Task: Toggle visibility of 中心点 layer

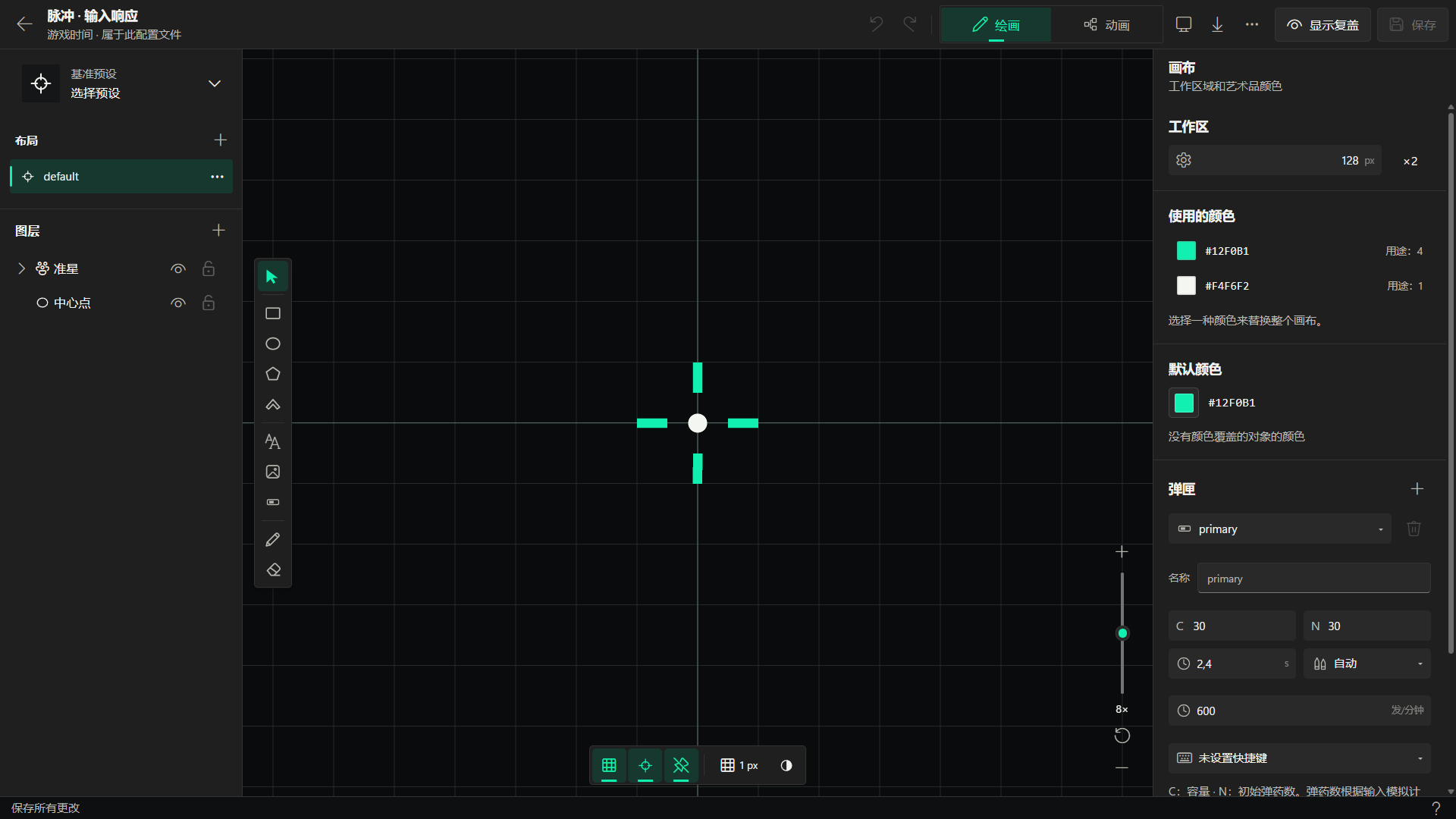Action: click(178, 303)
